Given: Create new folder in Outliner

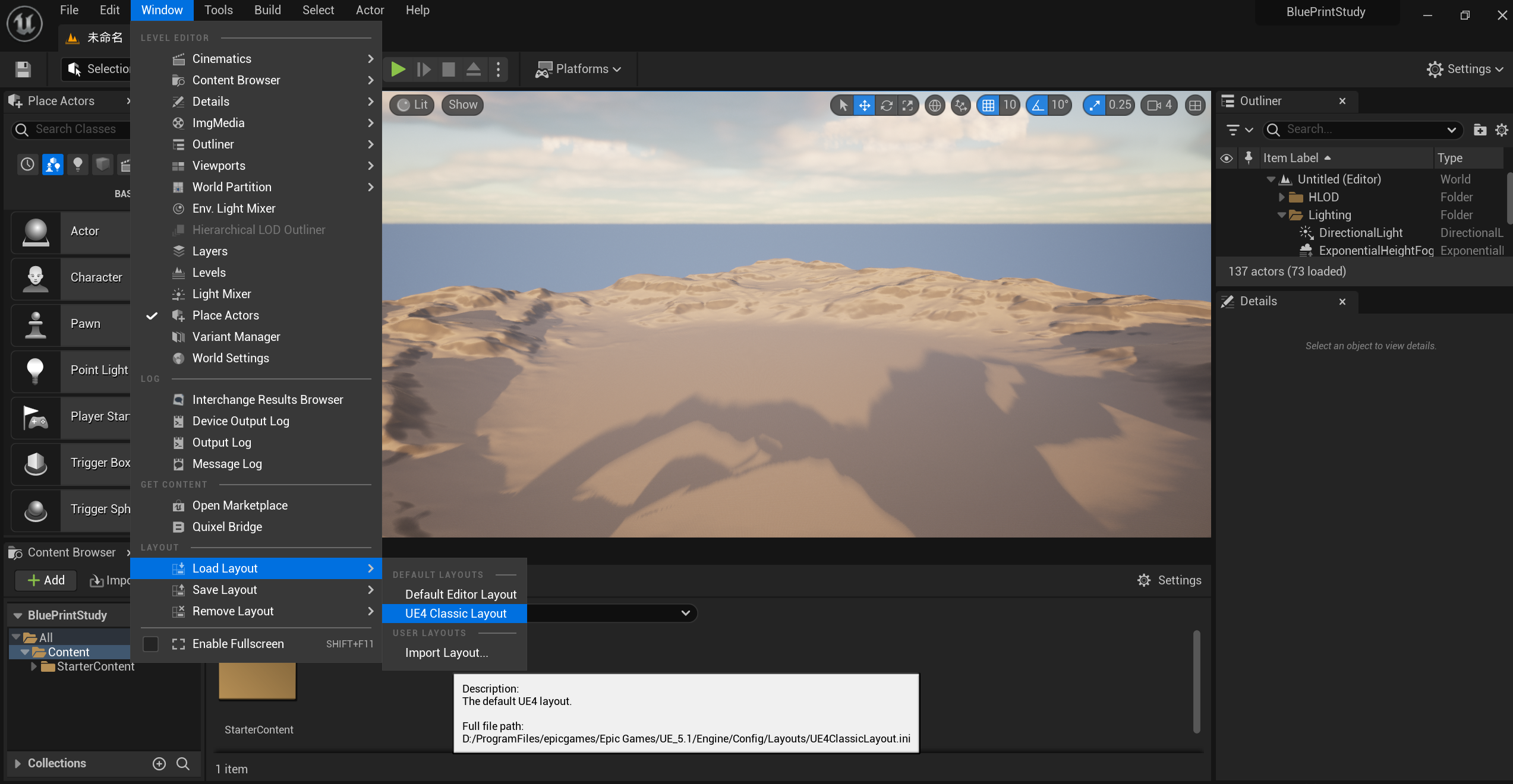Looking at the screenshot, I should pos(1480,129).
